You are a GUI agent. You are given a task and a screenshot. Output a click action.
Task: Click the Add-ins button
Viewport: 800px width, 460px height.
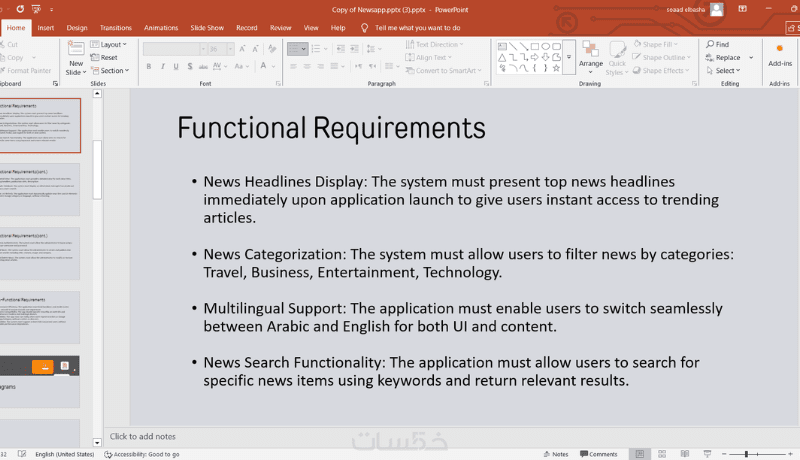tap(780, 55)
